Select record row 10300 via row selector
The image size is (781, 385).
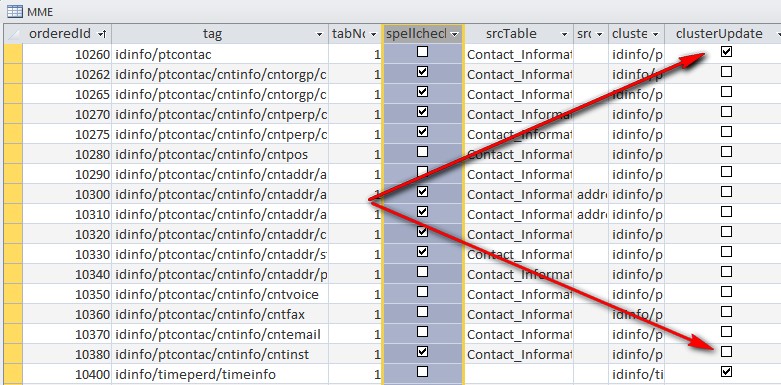[13, 194]
